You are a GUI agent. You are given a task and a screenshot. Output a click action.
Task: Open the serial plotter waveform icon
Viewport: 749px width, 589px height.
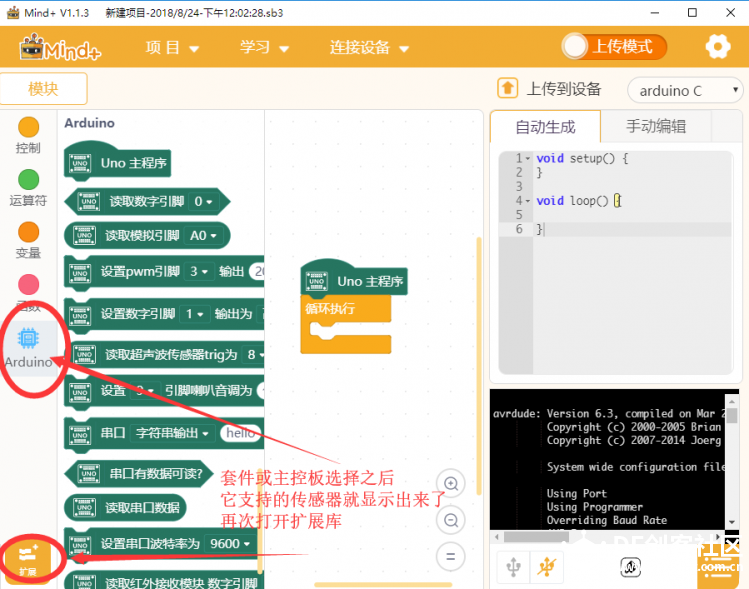coord(631,567)
